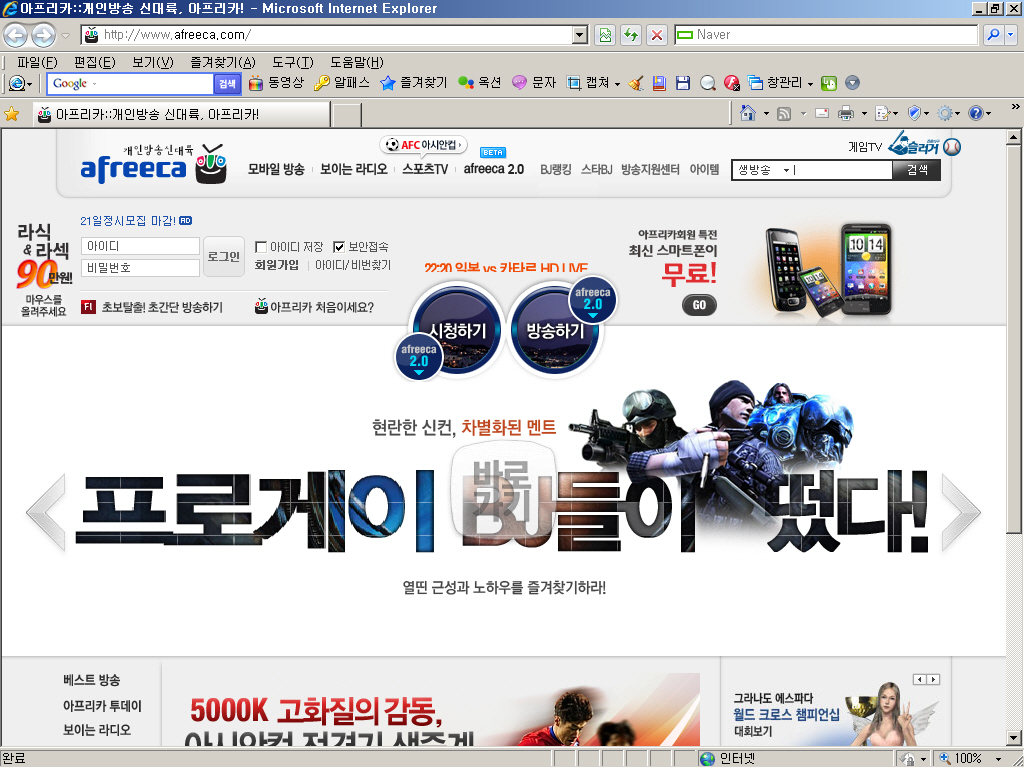Open the address bar URL dropdown
The width and height of the screenshot is (1024, 768).
coord(580,35)
